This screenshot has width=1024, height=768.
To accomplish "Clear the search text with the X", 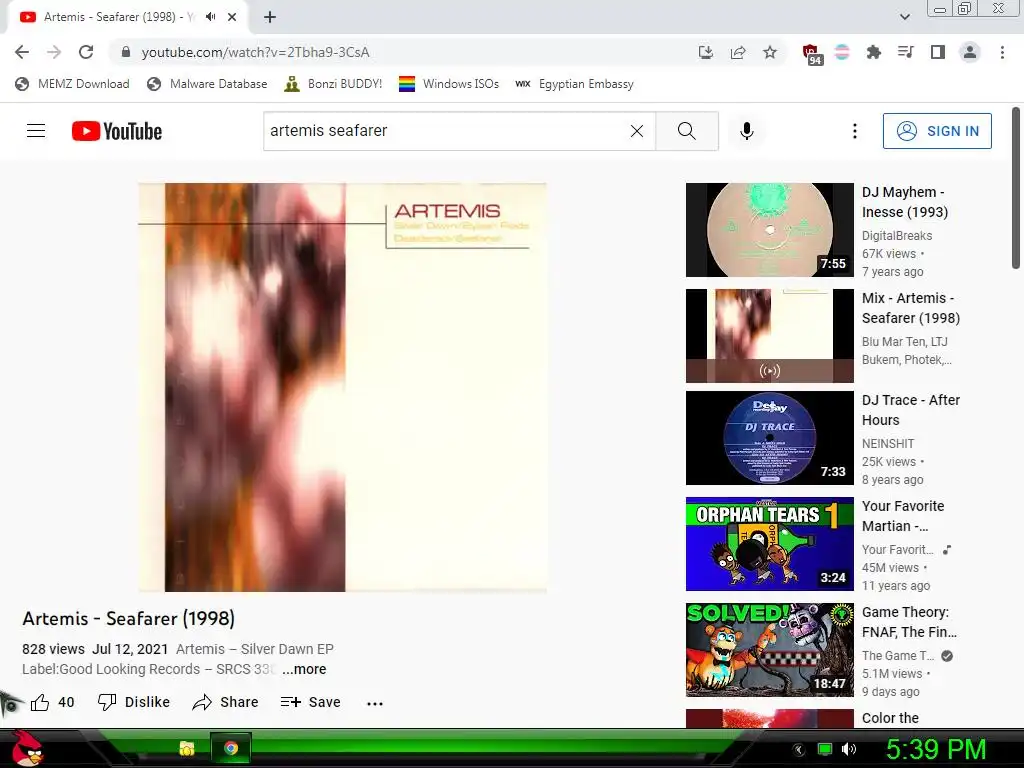I will coord(637,131).
